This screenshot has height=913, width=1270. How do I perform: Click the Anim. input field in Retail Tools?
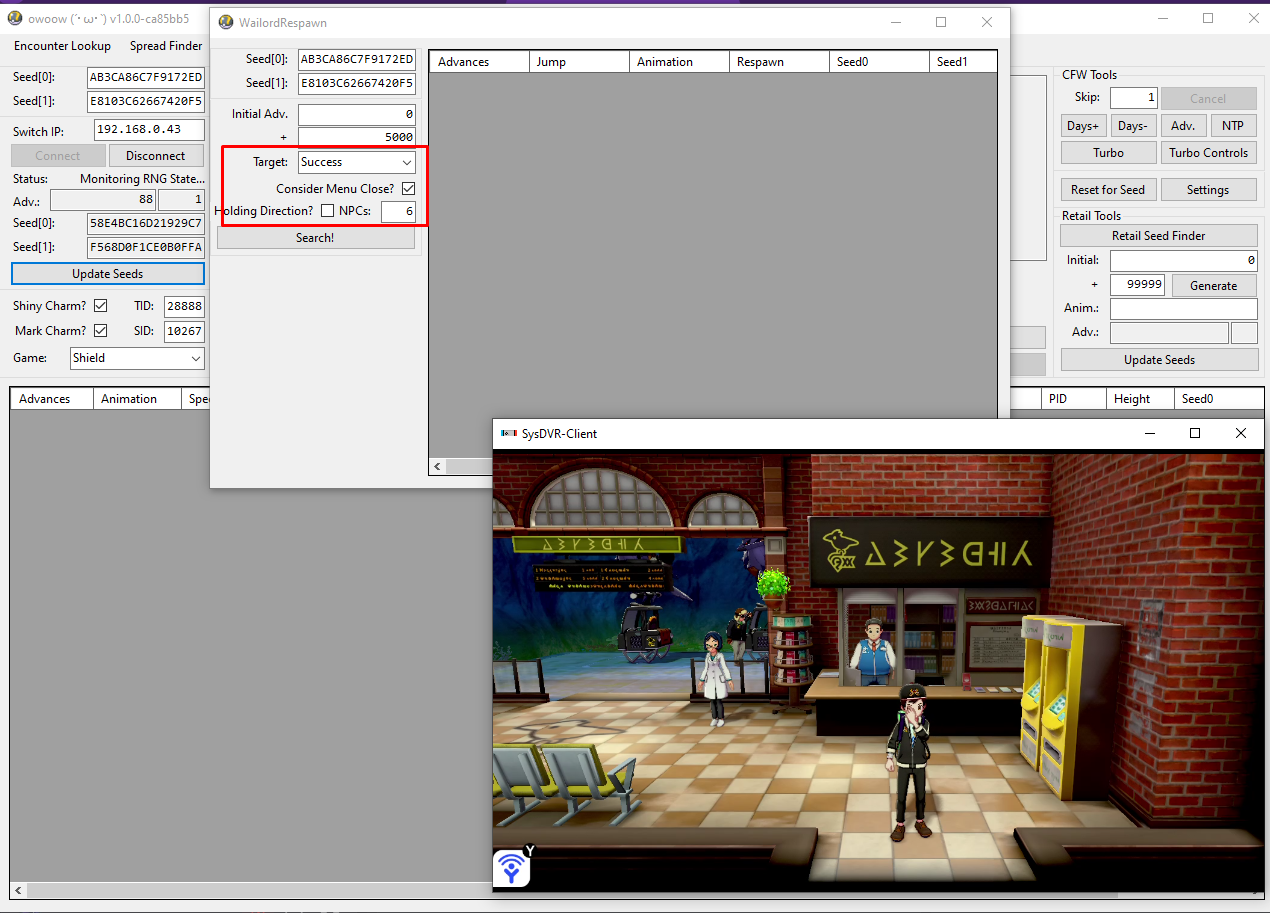1184,309
